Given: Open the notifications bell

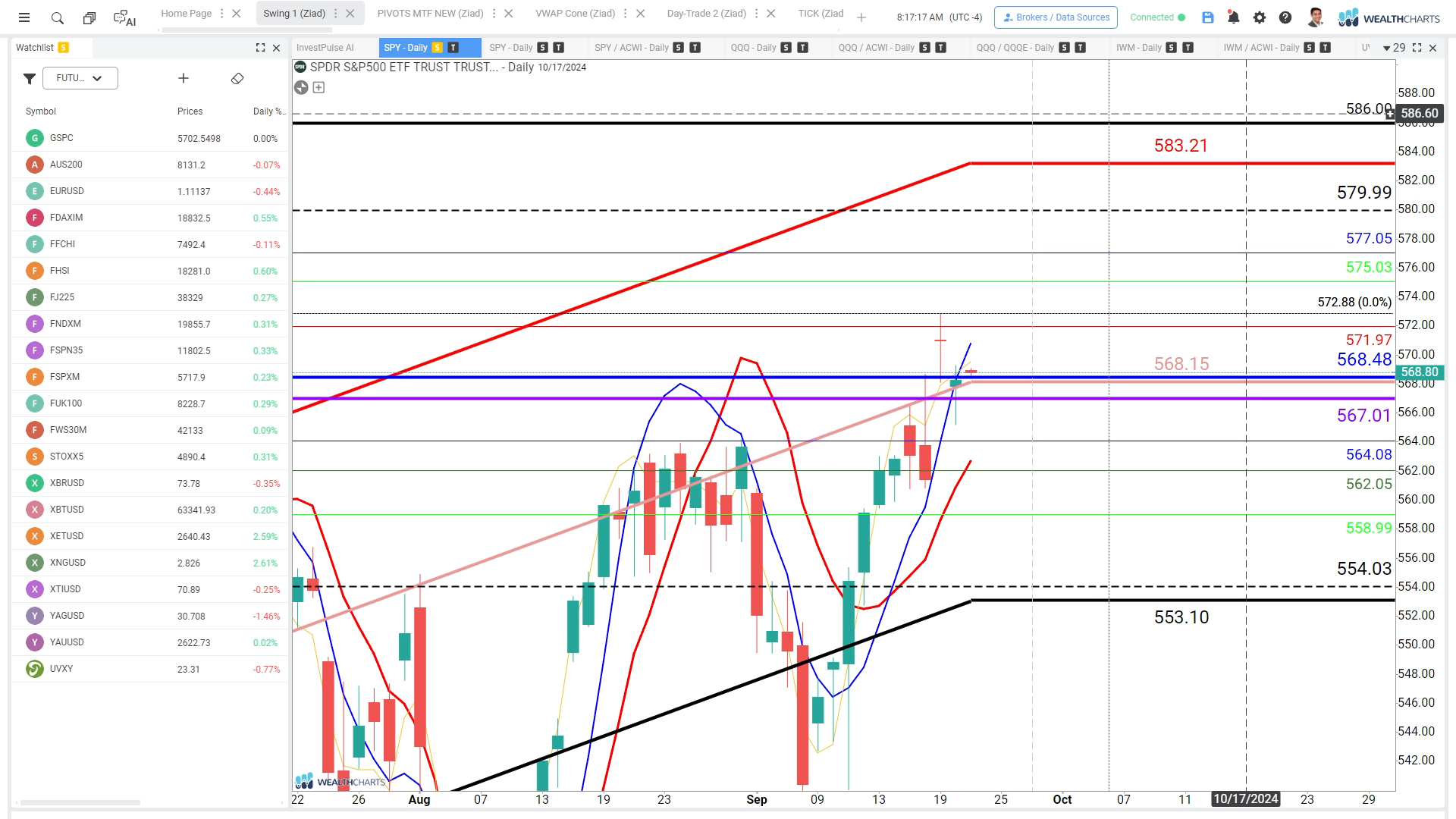Looking at the screenshot, I should point(1234,17).
